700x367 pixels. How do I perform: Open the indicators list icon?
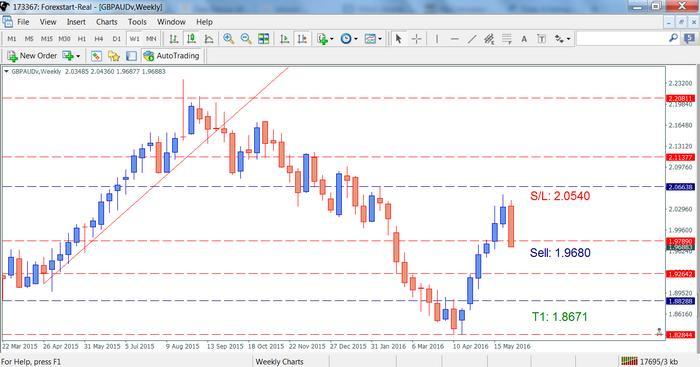click(x=322, y=39)
